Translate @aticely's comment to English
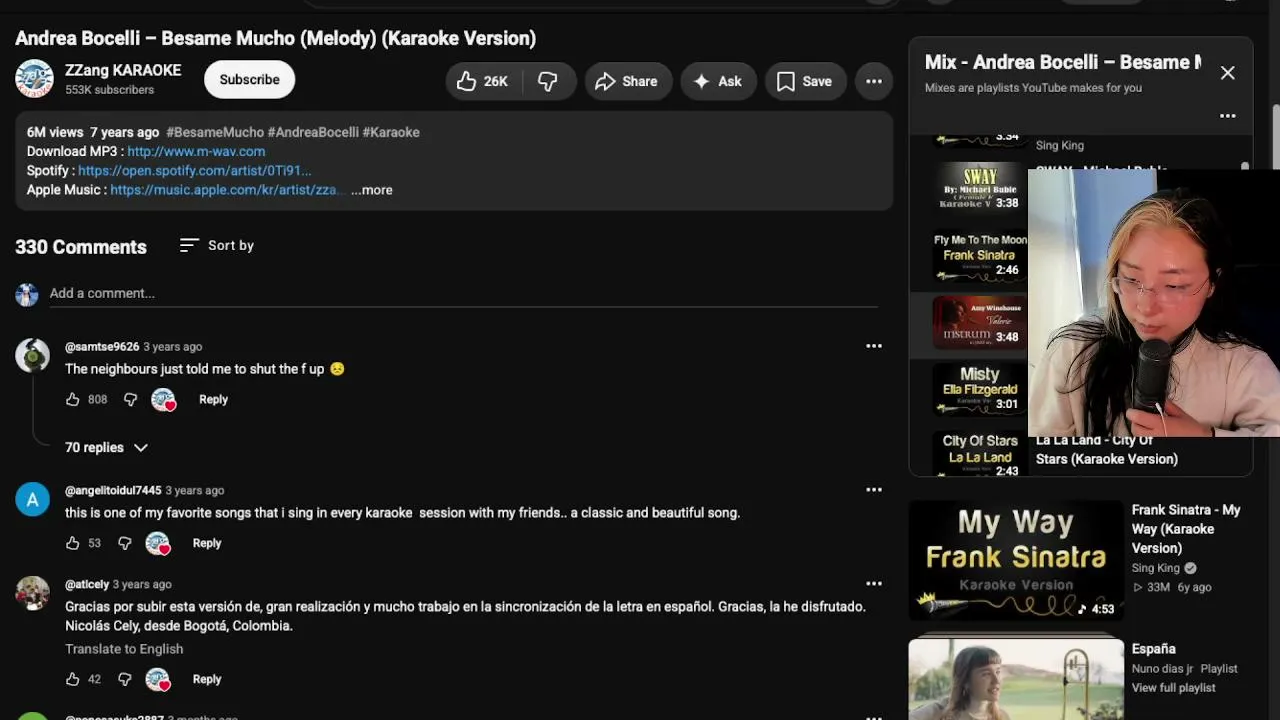 124,649
